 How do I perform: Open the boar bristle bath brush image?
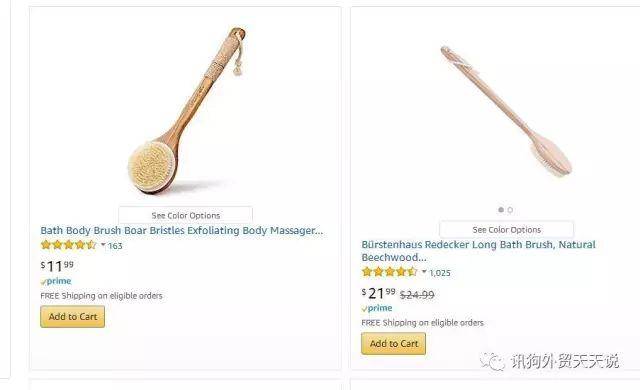pos(187,110)
